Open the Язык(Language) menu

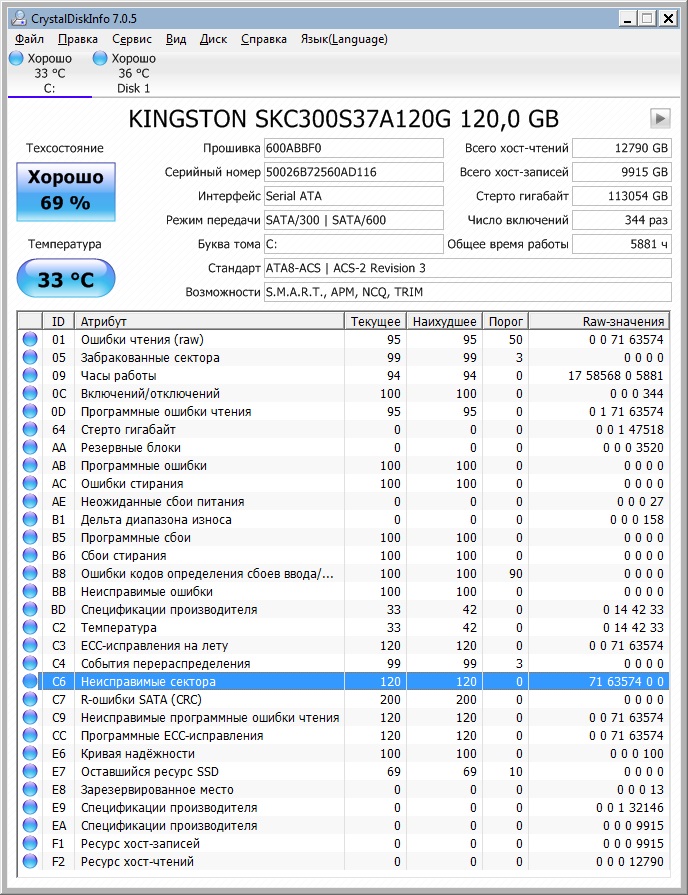click(344, 39)
